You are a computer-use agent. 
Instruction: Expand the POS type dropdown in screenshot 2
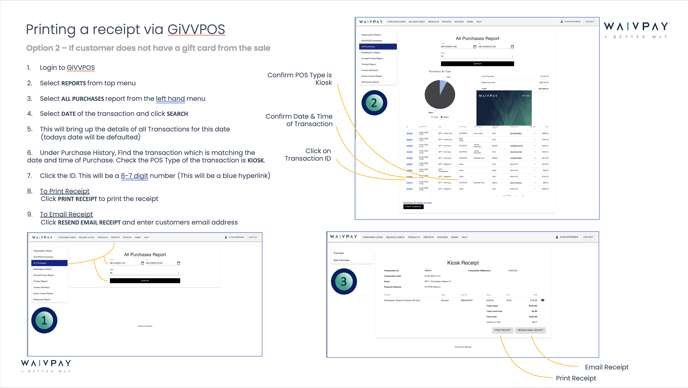(x=477, y=56)
